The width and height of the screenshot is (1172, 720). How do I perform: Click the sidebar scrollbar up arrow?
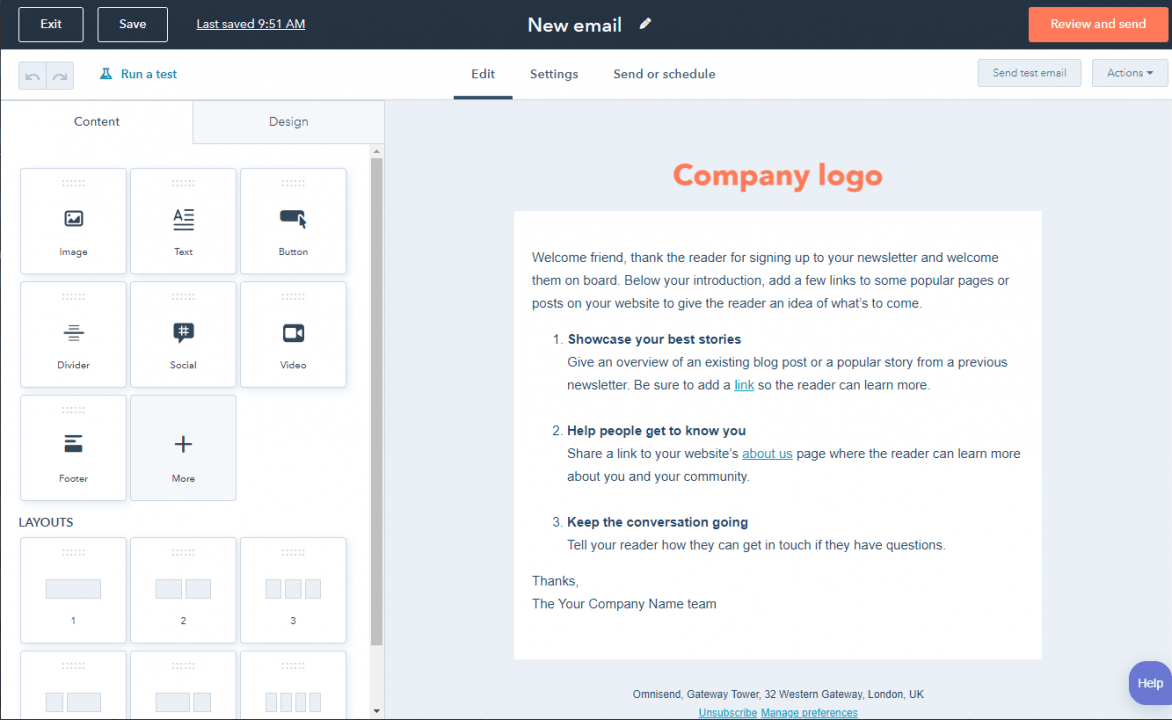(377, 151)
